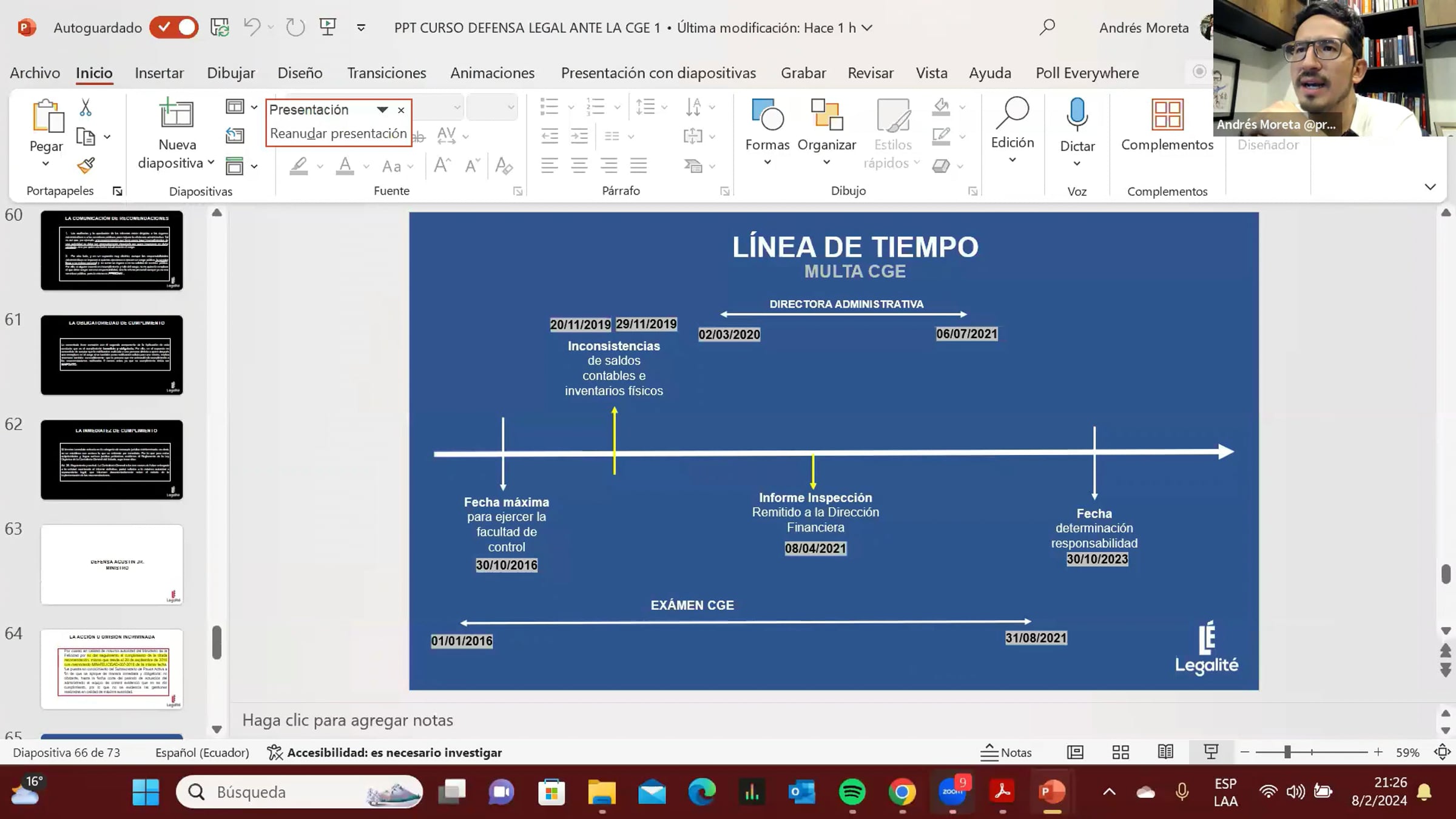This screenshot has height=819, width=1456.
Task: Open the Complementos add-ins icon
Action: pyautogui.click(x=1167, y=115)
